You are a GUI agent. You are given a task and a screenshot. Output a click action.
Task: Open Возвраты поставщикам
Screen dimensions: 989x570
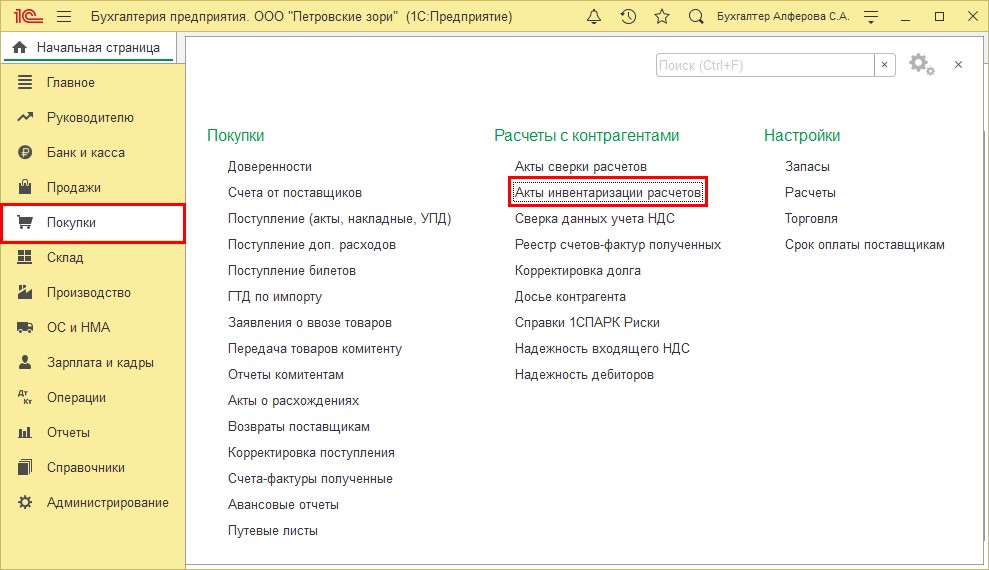(299, 426)
